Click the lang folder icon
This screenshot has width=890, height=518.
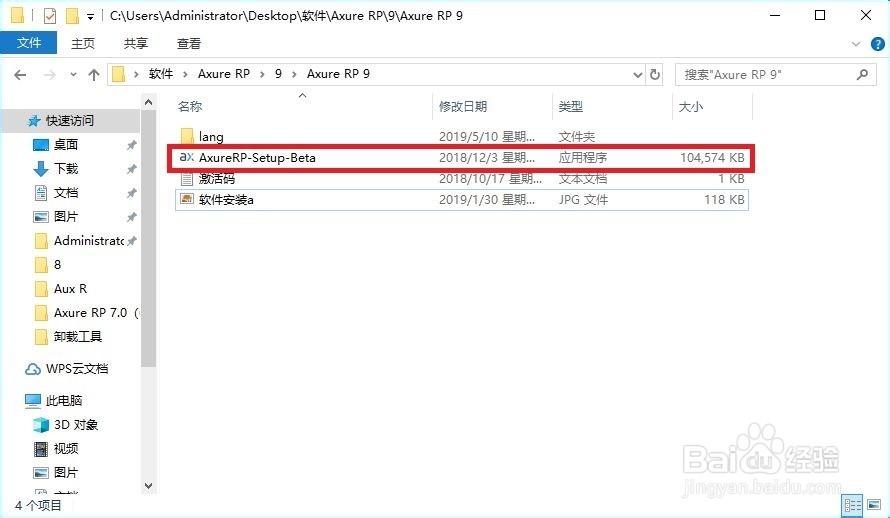(x=187, y=136)
